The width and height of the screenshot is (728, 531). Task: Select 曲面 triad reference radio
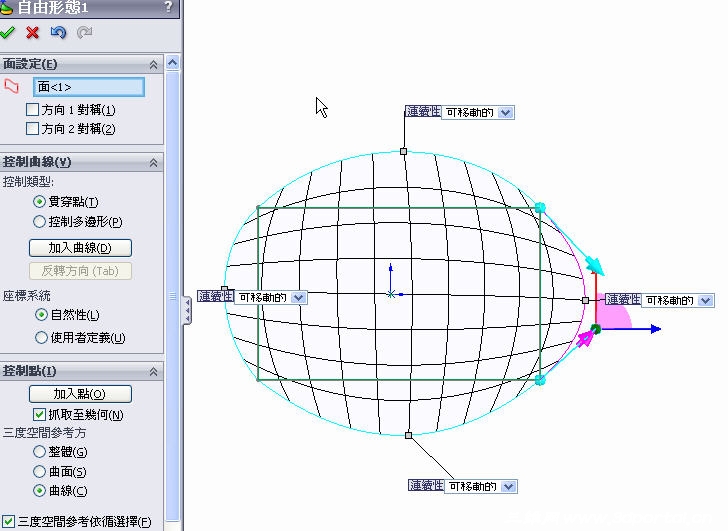39,472
